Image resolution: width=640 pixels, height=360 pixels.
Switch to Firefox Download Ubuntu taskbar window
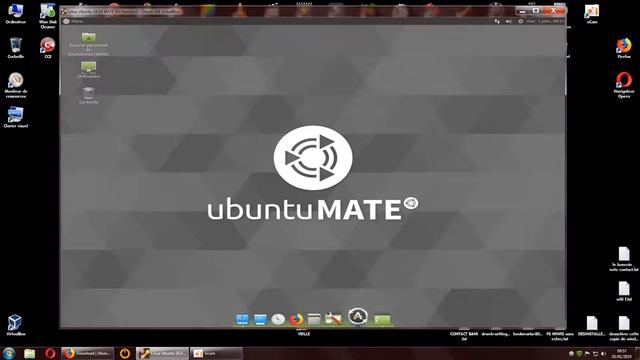87,353
